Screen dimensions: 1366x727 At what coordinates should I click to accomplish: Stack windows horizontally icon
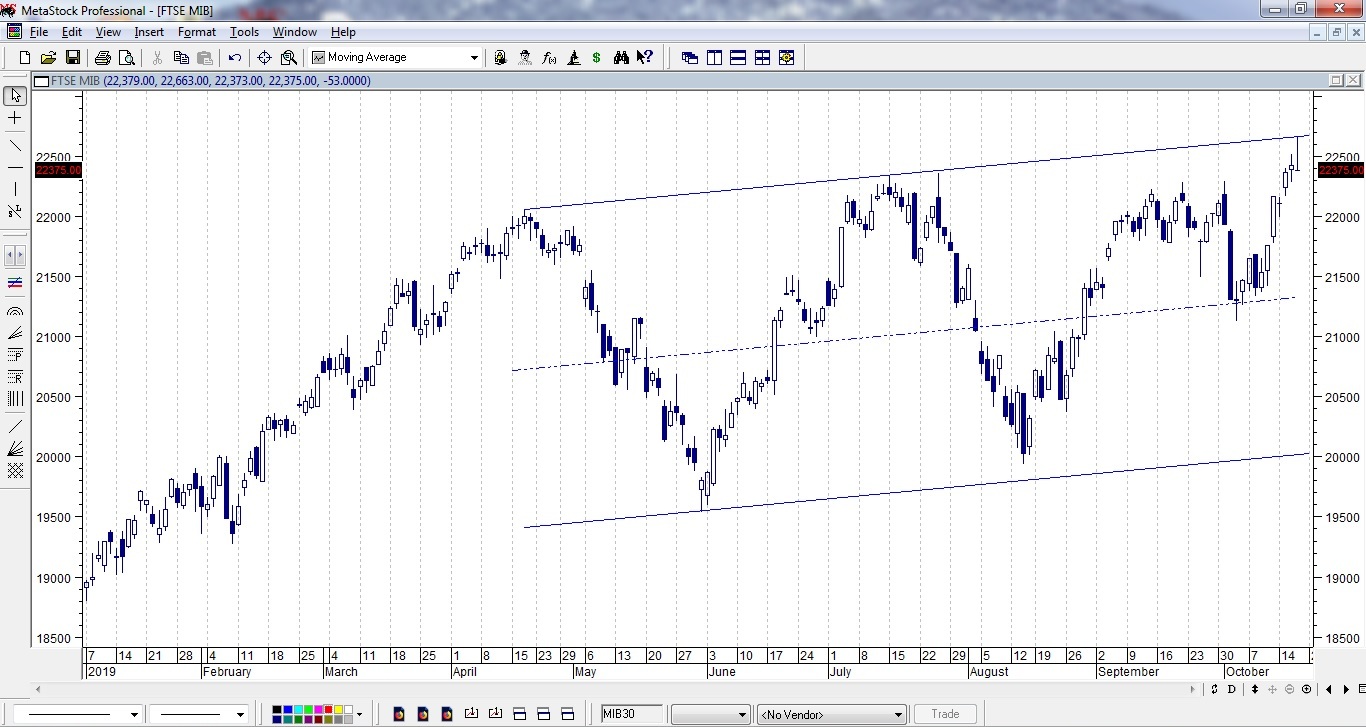tap(738, 58)
